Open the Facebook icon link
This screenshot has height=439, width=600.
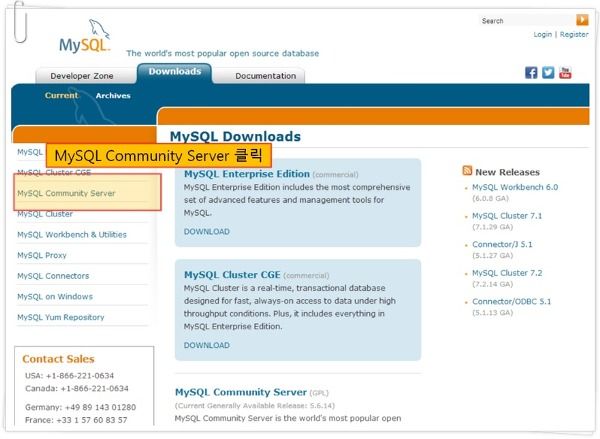click(531, 72)
